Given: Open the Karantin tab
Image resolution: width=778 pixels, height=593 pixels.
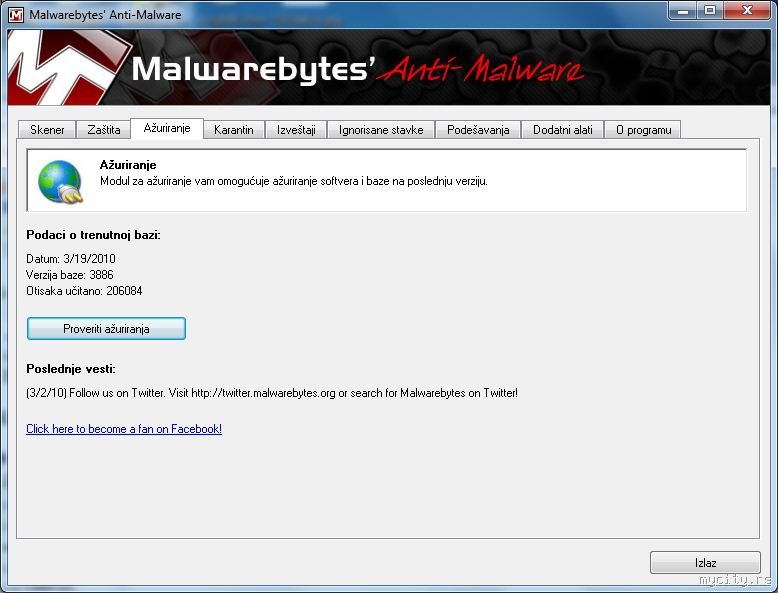Looking at the screenshot, I should pos(234,130).
